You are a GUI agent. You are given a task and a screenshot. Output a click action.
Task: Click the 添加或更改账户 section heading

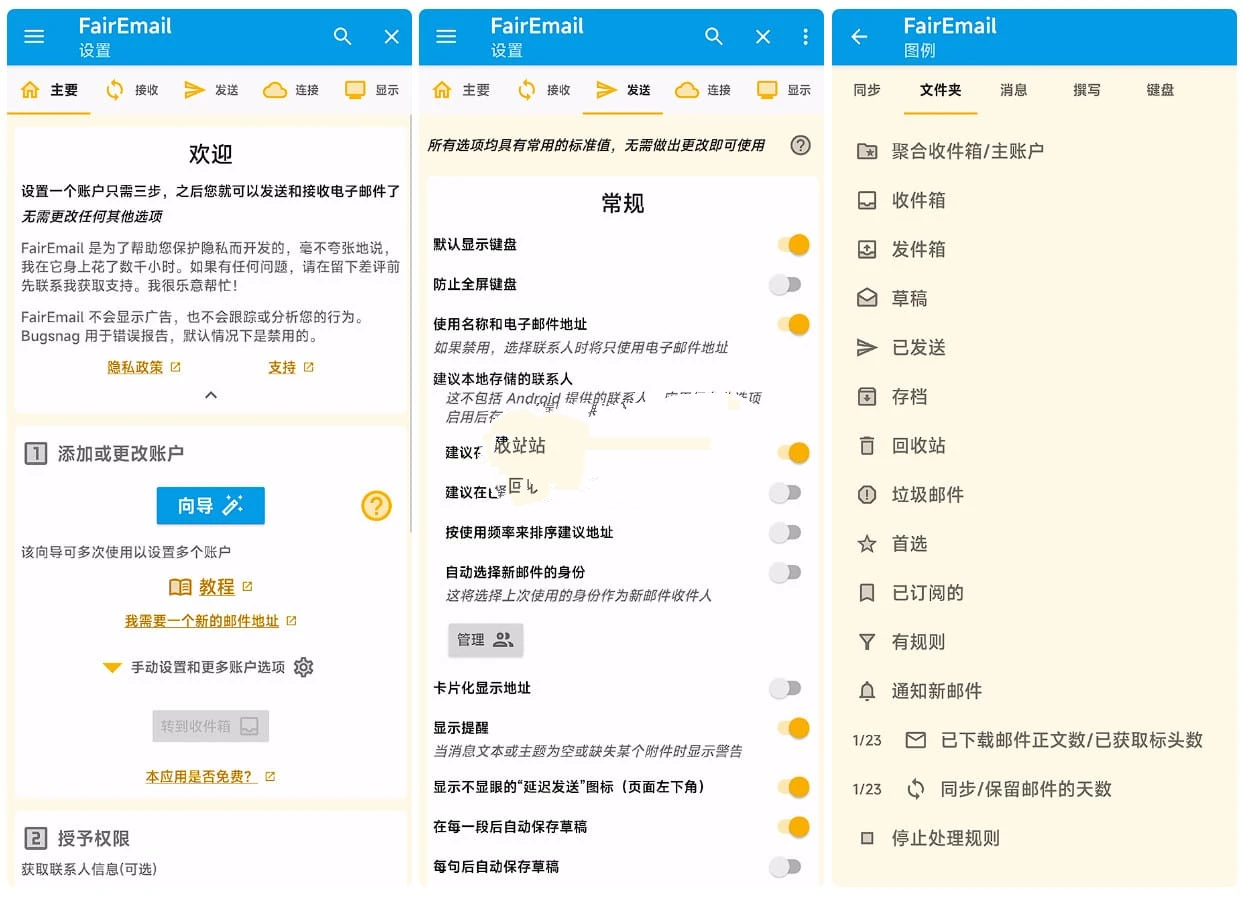[x=121, y=453]
